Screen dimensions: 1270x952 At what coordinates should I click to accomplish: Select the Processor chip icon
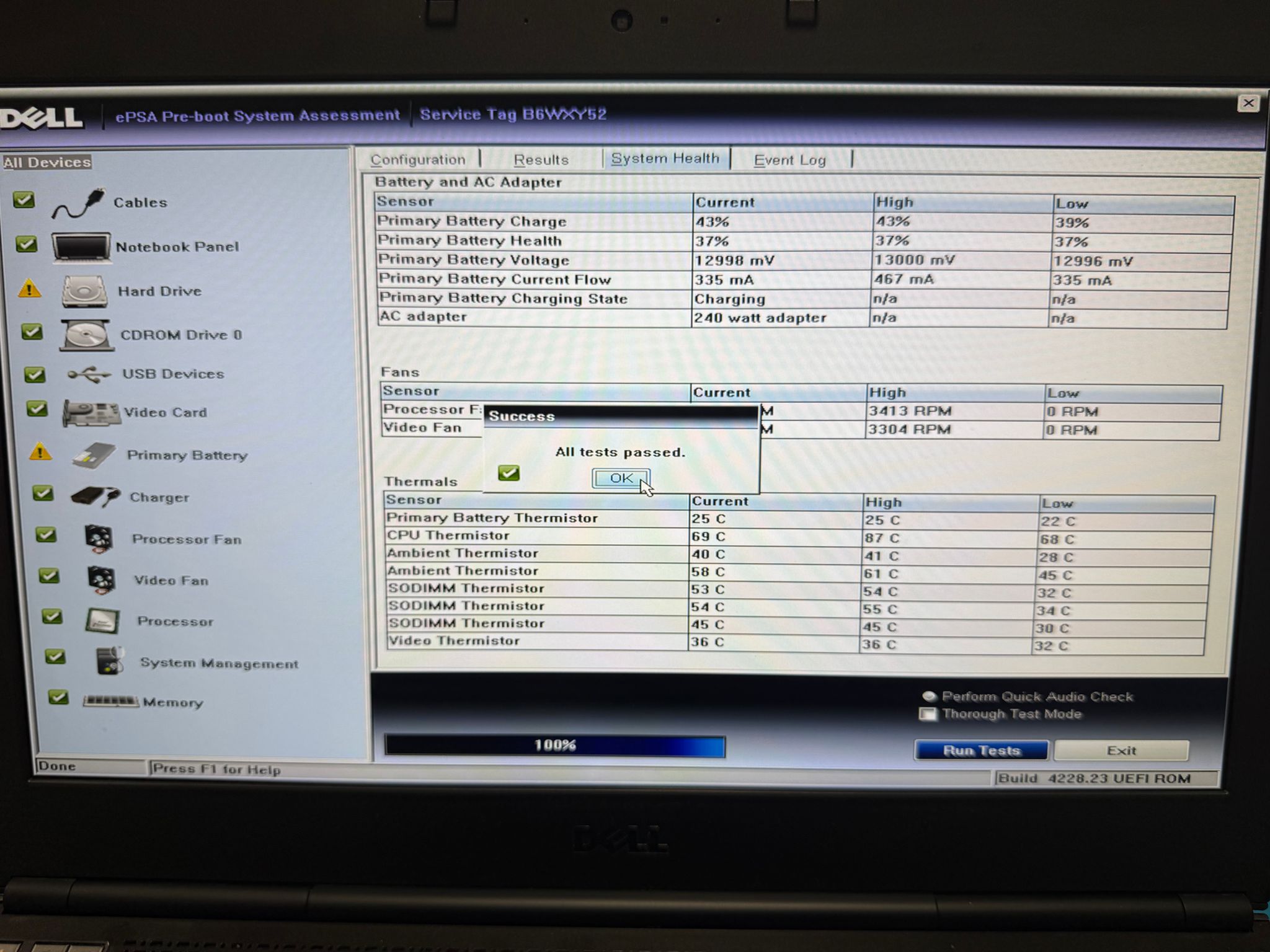103,621
